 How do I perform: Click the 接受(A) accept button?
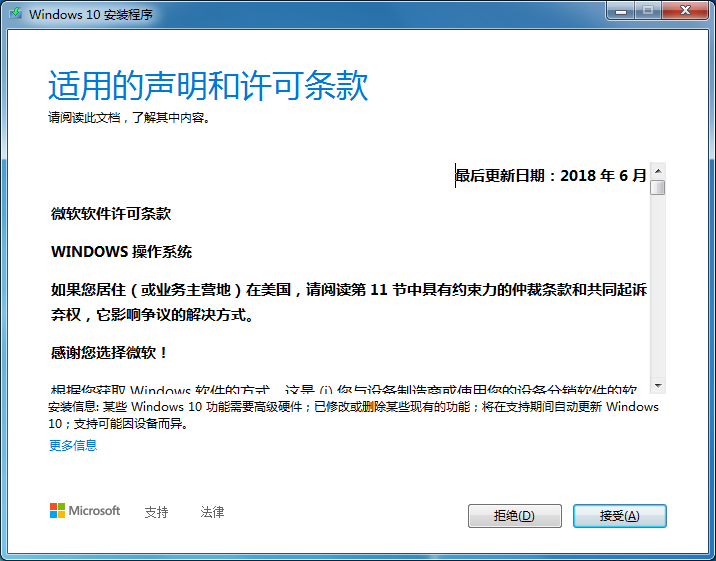(620, 516)
